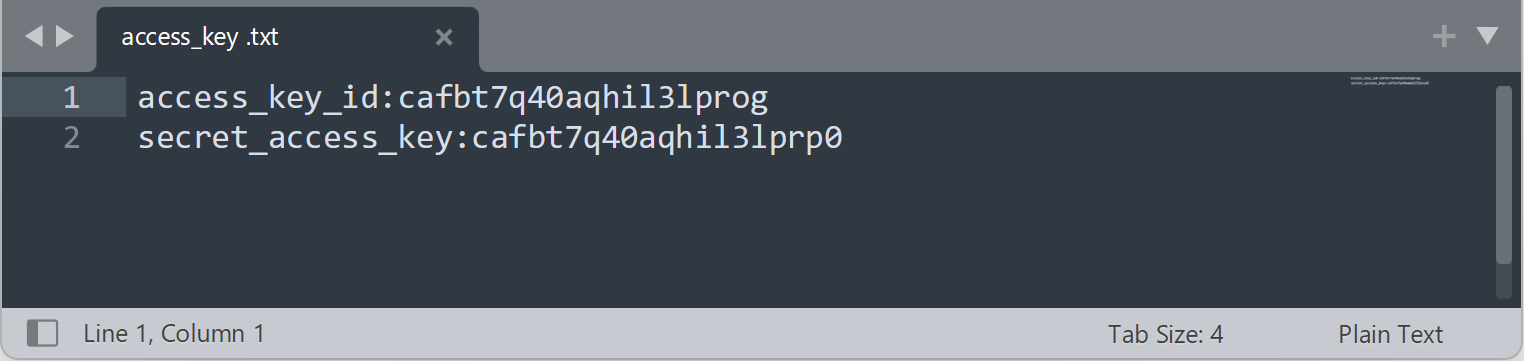The width and height of the screenshot is (1524, 361).
Task: Place cursor in access_key_id line text
Action: tap(453, 98)
